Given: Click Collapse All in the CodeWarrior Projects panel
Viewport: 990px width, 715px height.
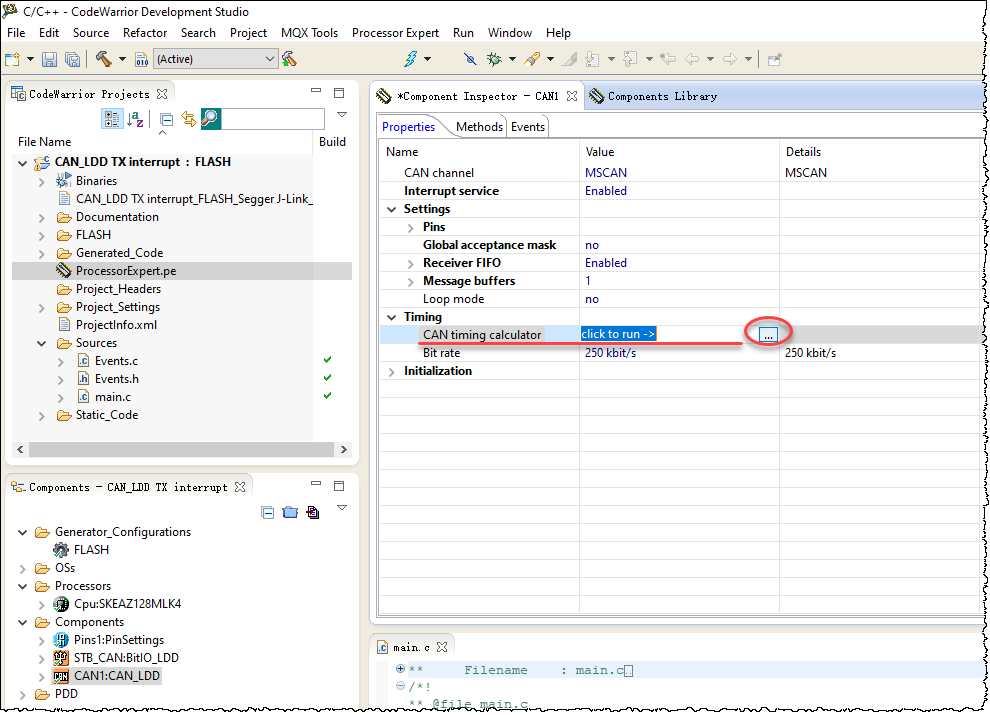Looking at the screenshot, I should [167, 119].
